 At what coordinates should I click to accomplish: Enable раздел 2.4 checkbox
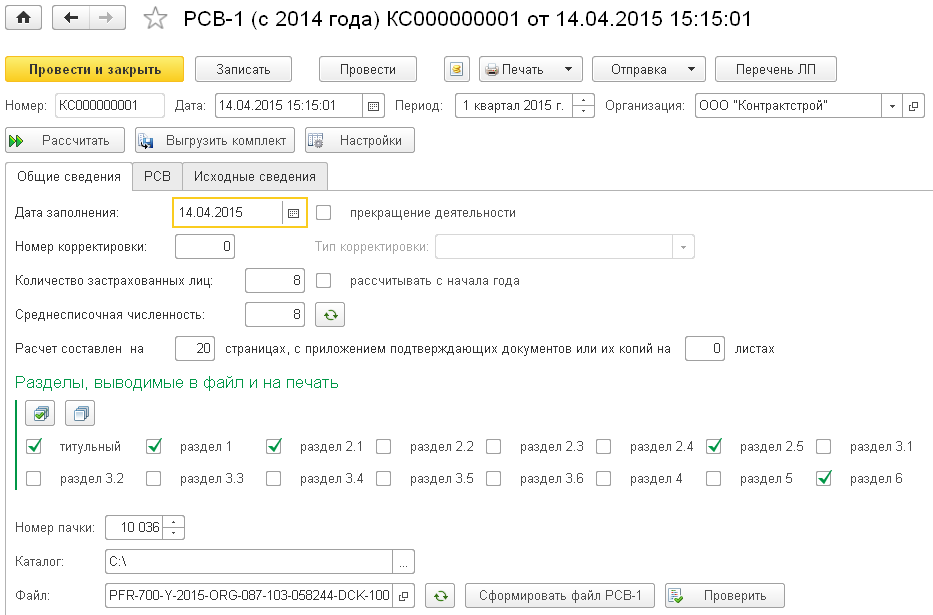pos(604,446)
